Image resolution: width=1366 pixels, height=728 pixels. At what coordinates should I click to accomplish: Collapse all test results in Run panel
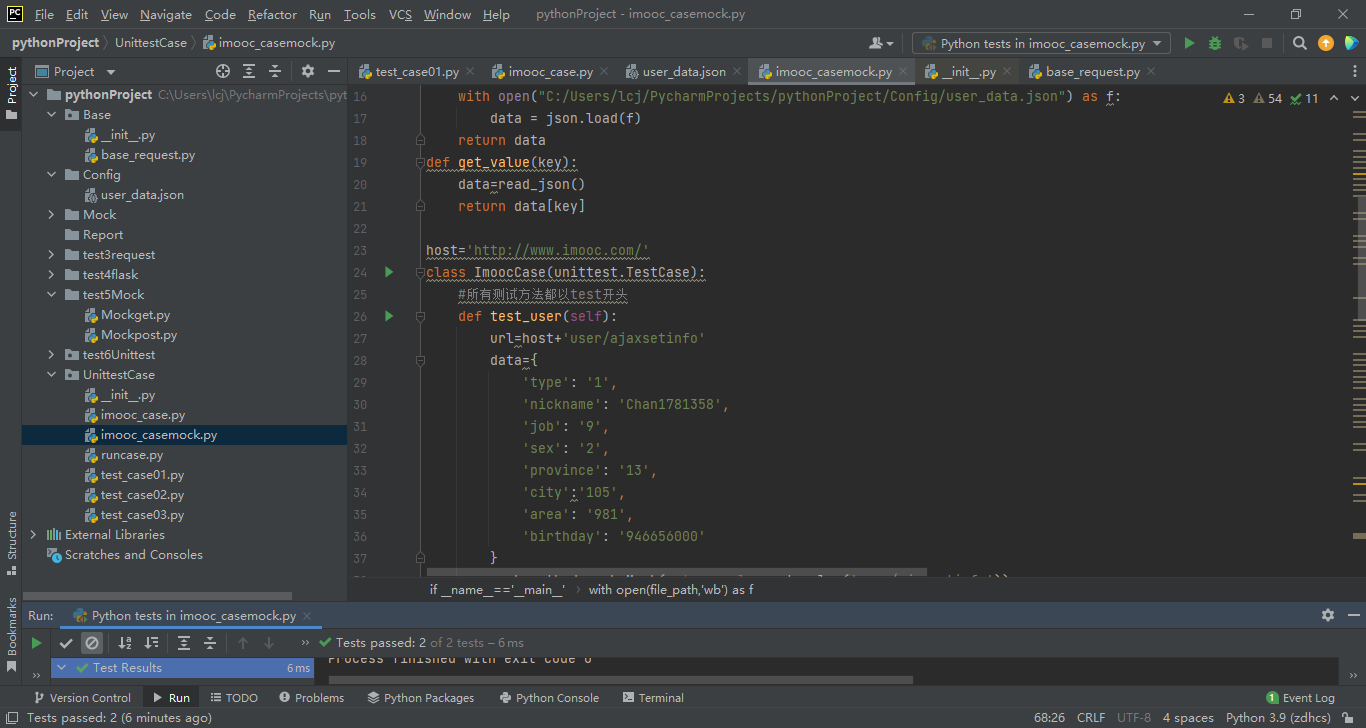[x=210, y=643]
